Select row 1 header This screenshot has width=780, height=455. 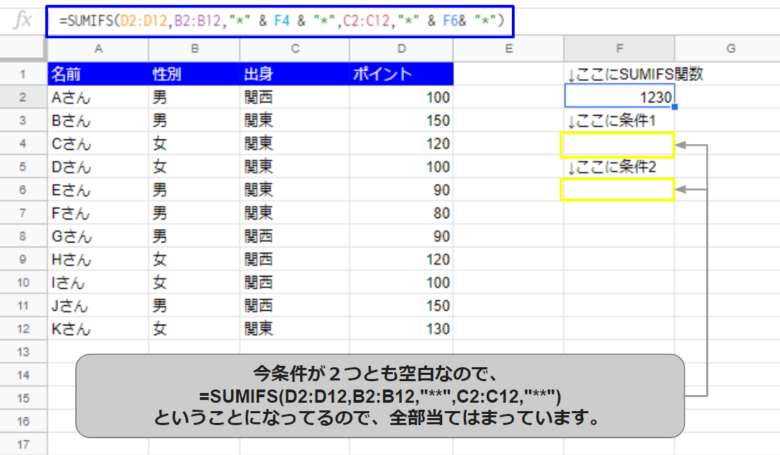23,74
